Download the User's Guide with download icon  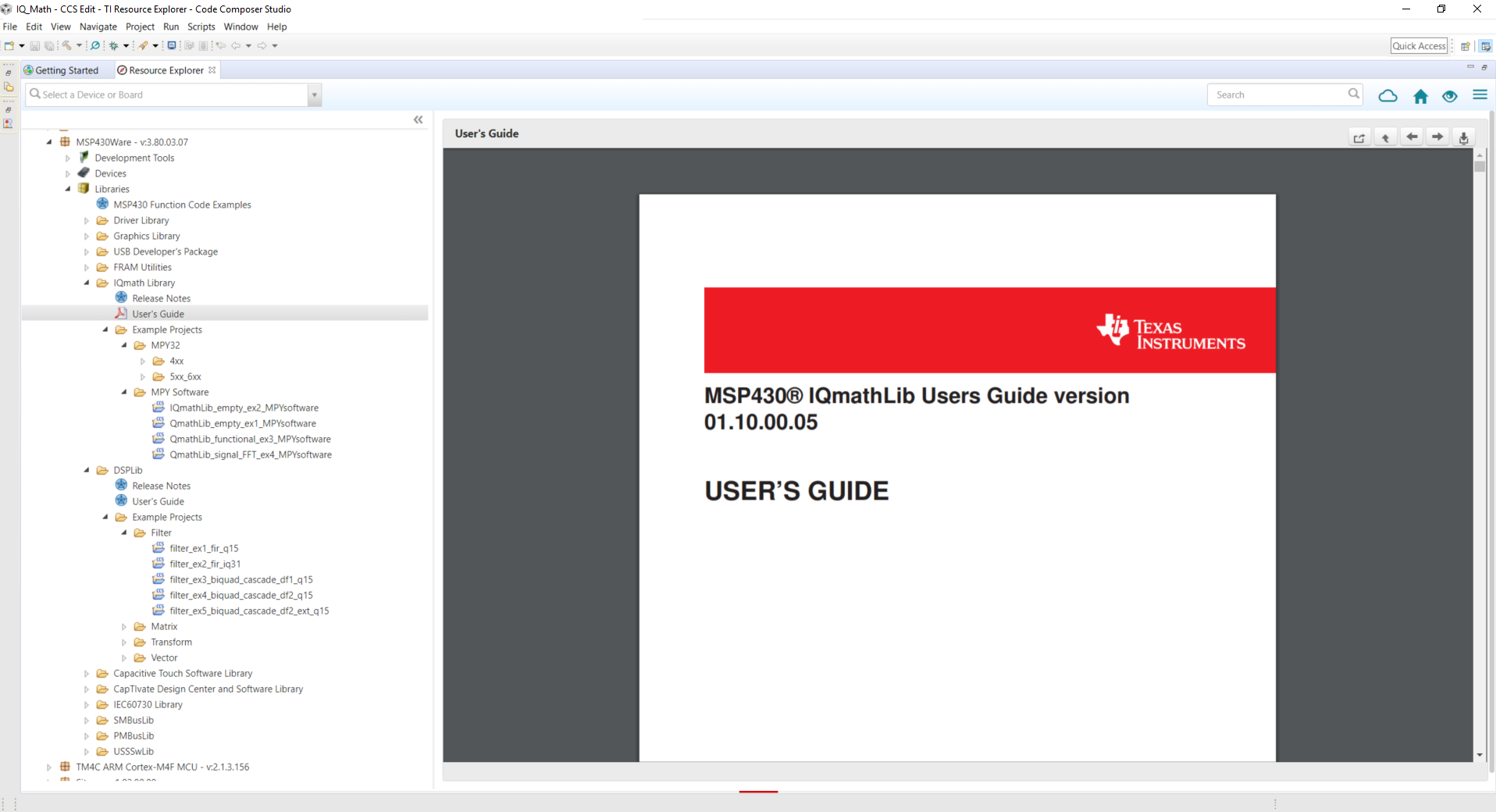(1464, 137)
